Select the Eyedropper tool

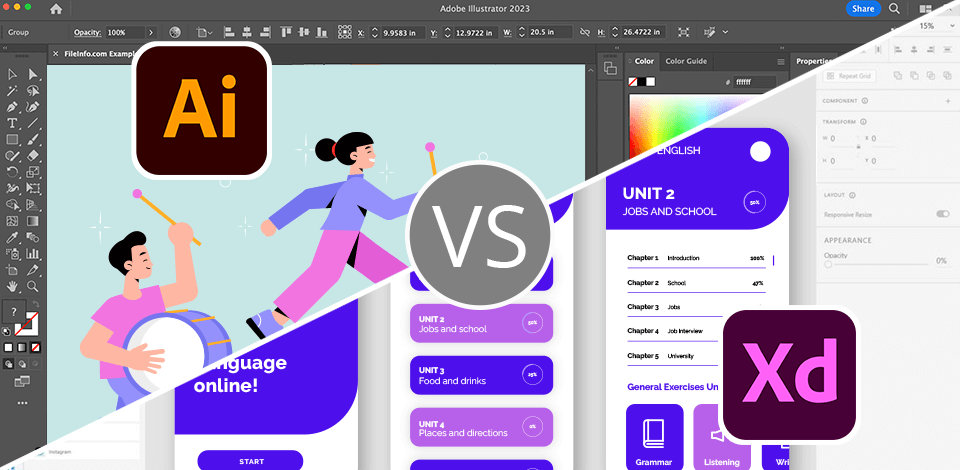12,237
